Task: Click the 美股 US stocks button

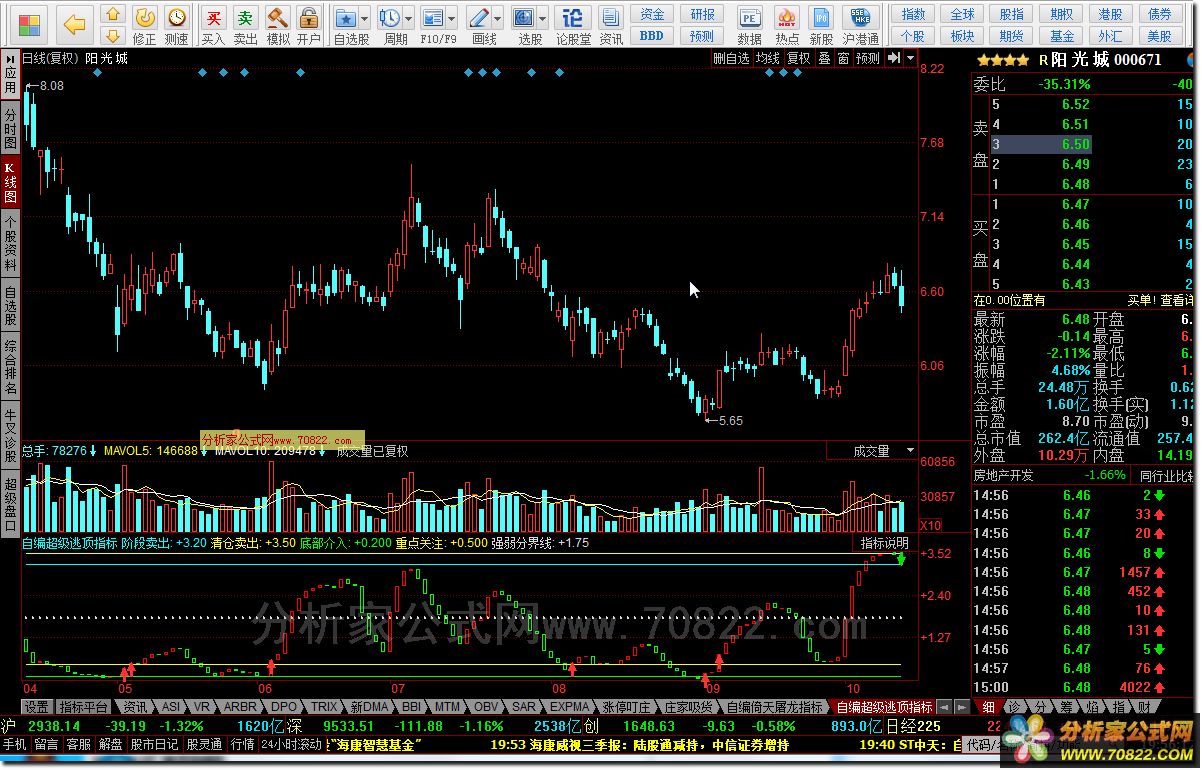Action: pyautogui.click(x=1159, y=36)
